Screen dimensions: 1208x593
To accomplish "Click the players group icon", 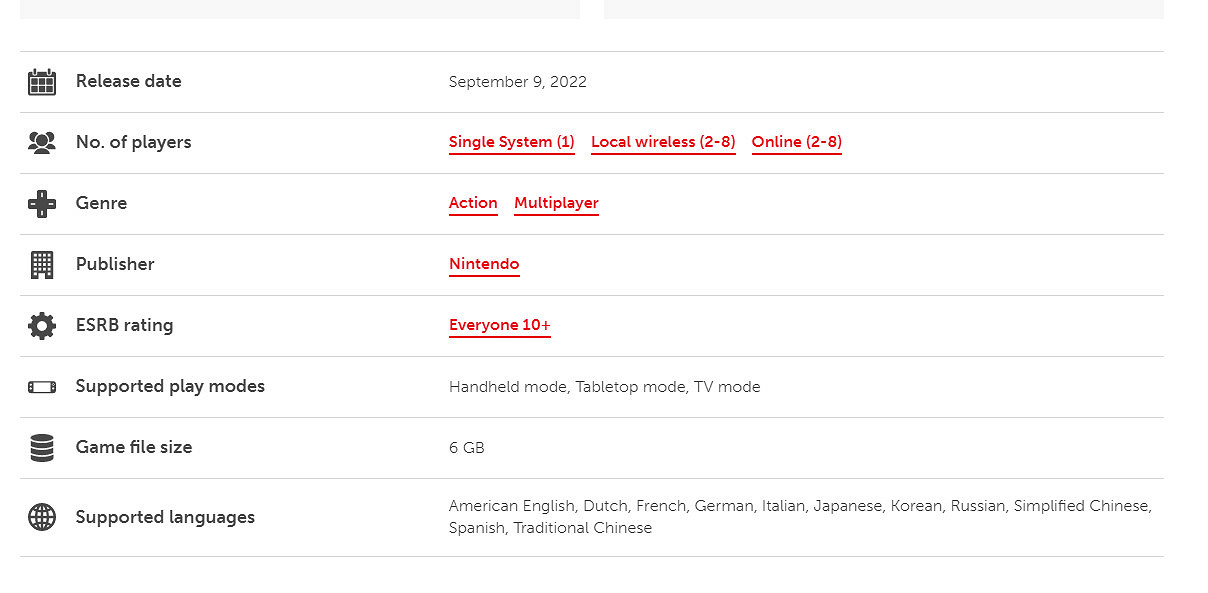I will pyautogui.click(x=42, y=143).
